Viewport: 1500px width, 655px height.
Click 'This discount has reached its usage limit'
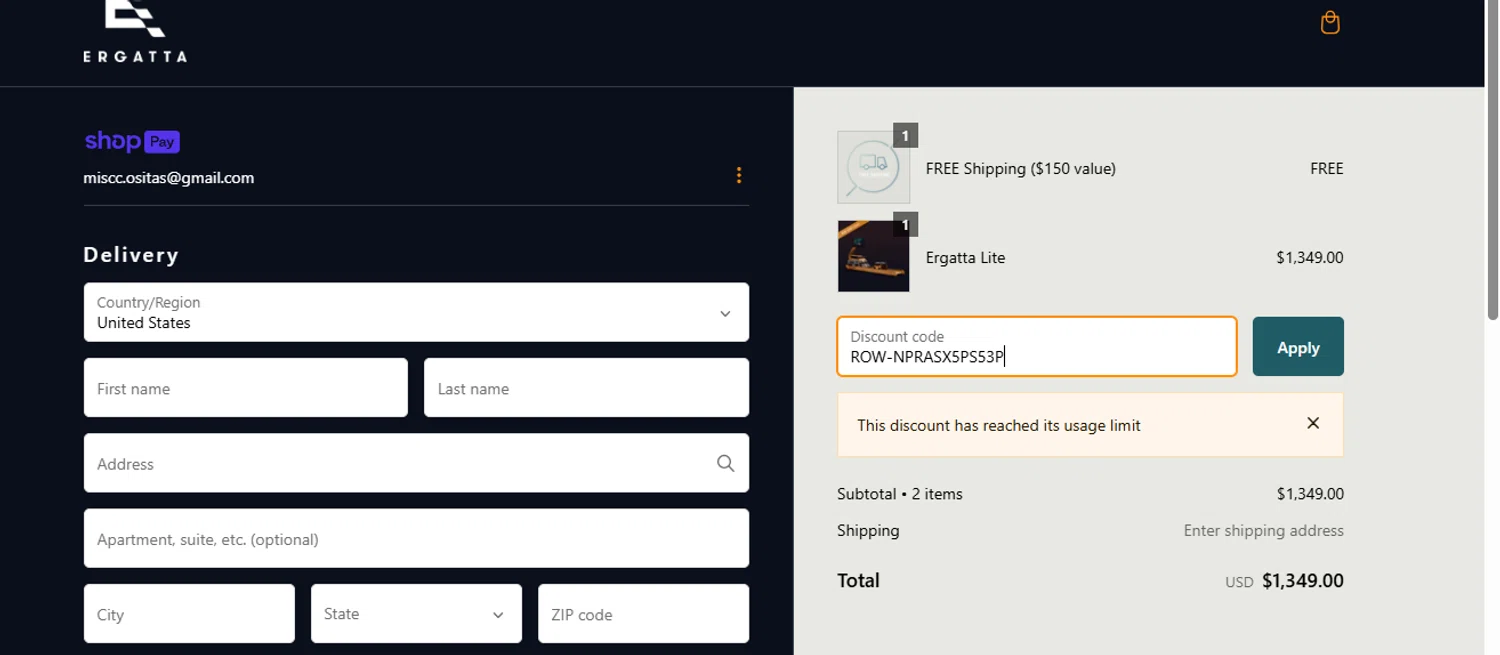pyautogui.click(x=998, y=425)
